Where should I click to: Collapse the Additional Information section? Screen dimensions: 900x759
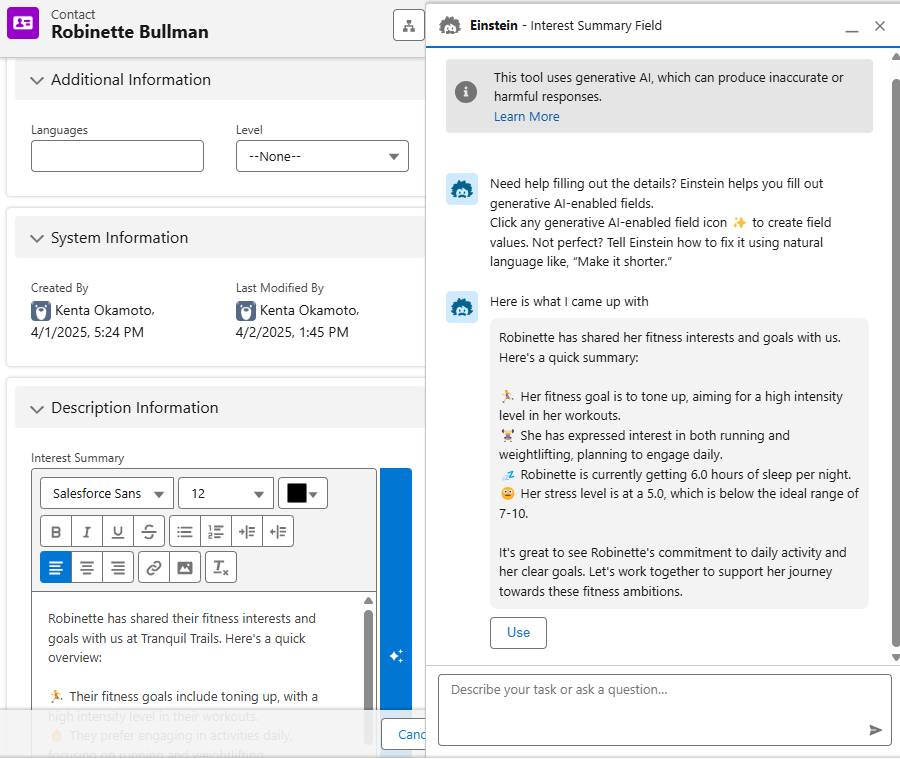point(37,80)
